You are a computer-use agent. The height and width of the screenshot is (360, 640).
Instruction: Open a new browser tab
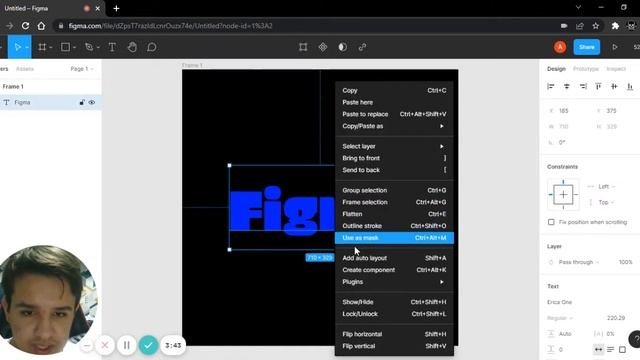coord(116,8)
